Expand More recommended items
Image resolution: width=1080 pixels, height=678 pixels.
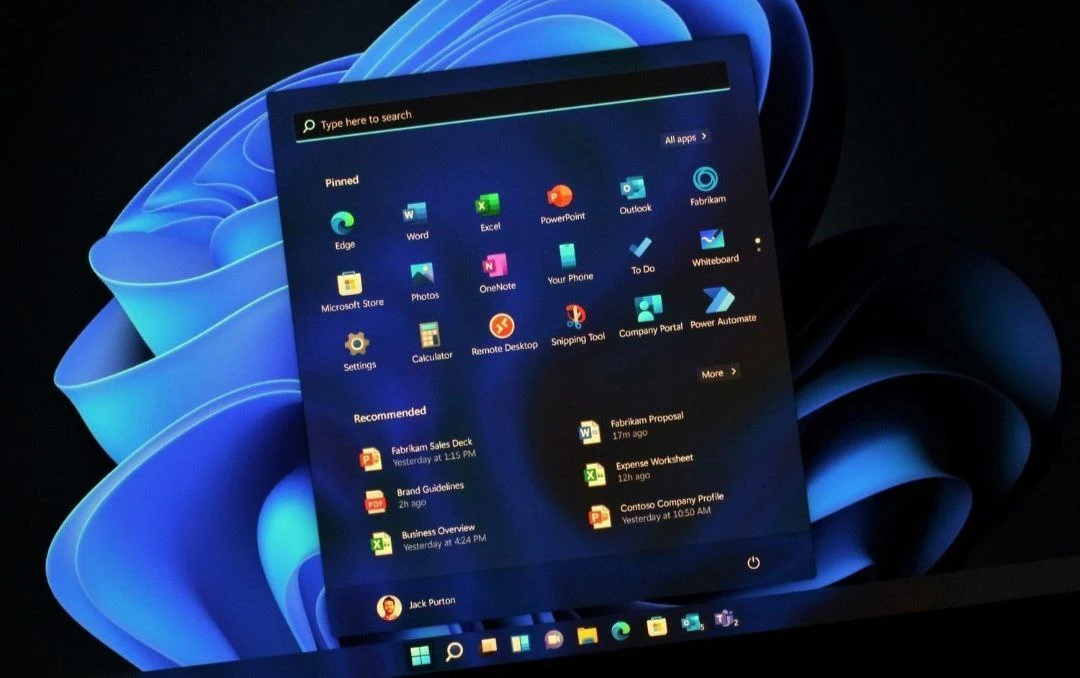pyautogui.click(x=718, y=372)
